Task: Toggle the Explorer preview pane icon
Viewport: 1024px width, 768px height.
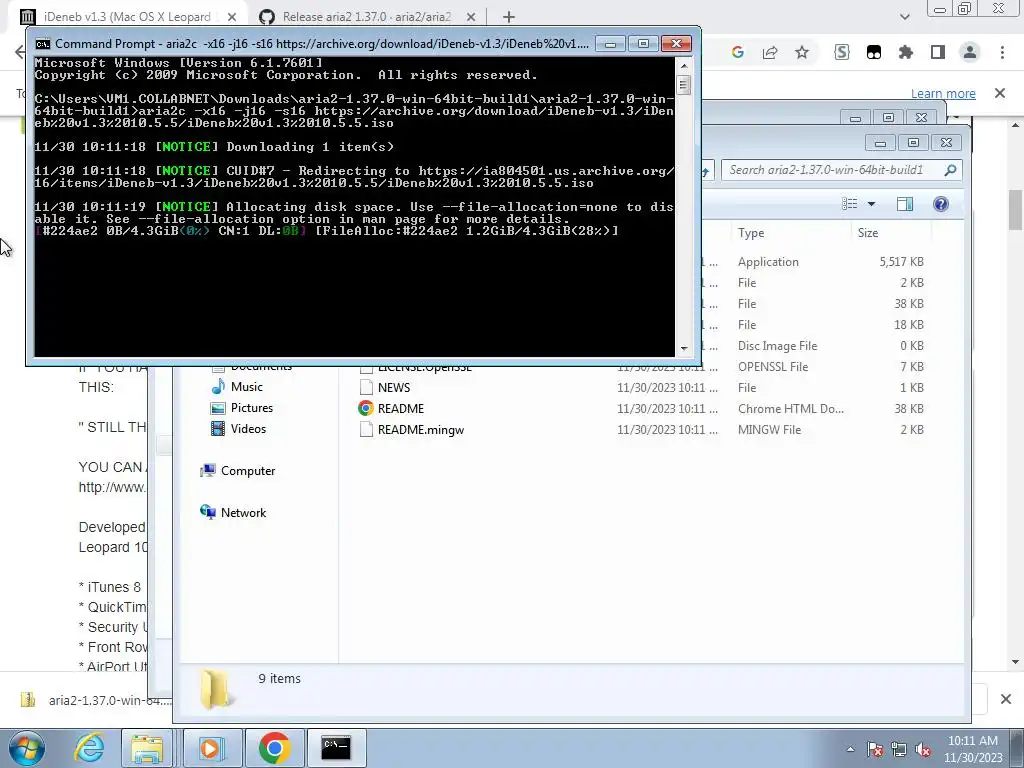Action: (904, 204)
